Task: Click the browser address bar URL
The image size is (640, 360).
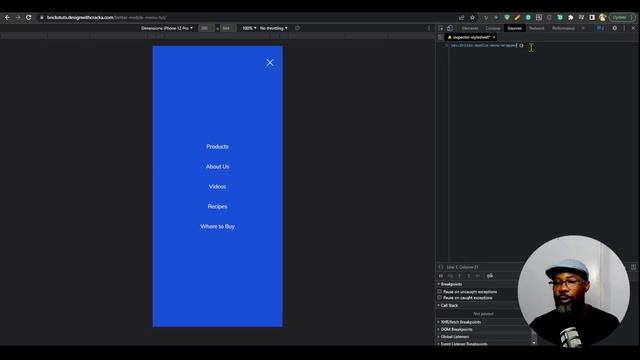Action: 106,18
